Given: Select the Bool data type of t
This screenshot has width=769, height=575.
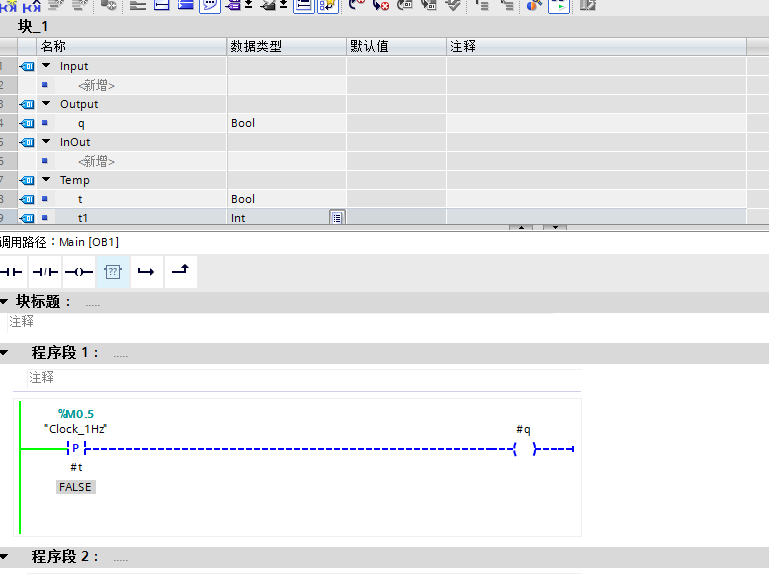Looking at the screenshot, I should coord(287,199).
